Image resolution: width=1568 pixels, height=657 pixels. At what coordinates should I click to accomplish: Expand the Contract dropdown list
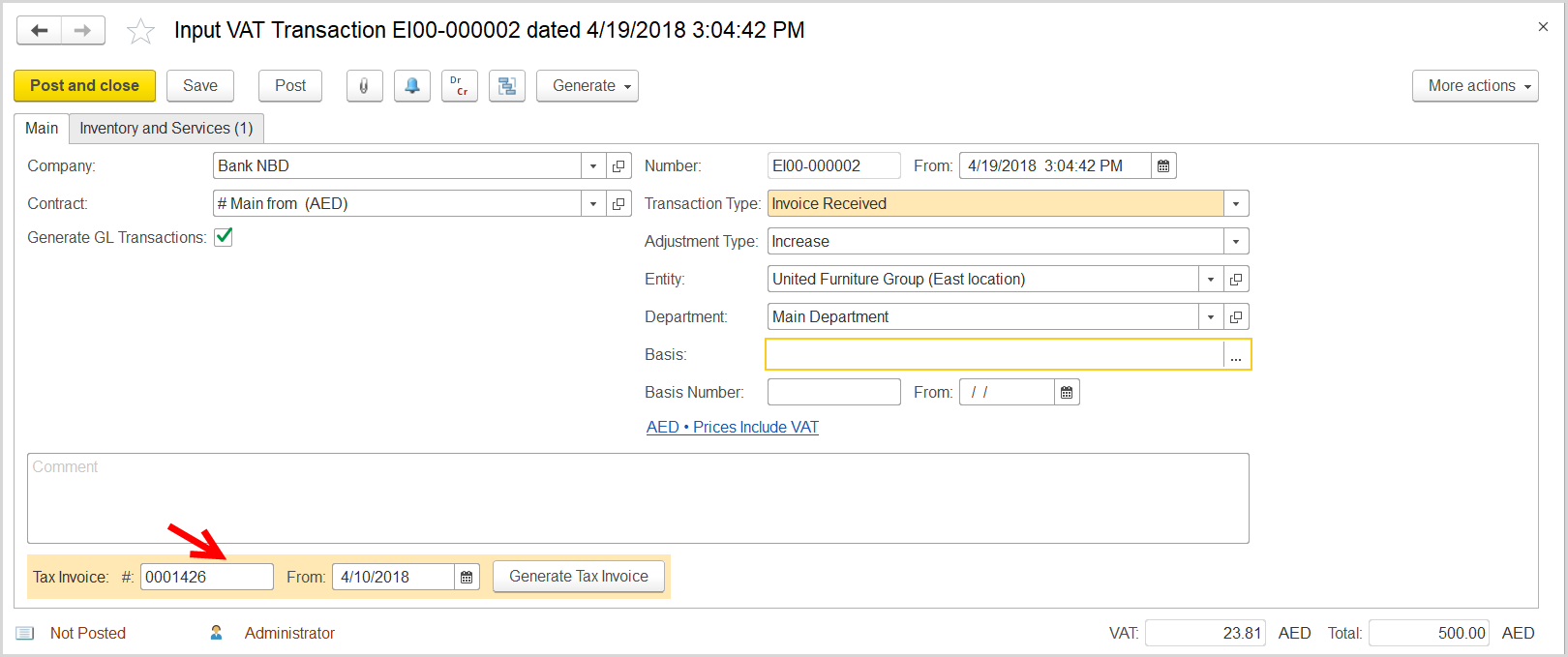pos(593,203)
